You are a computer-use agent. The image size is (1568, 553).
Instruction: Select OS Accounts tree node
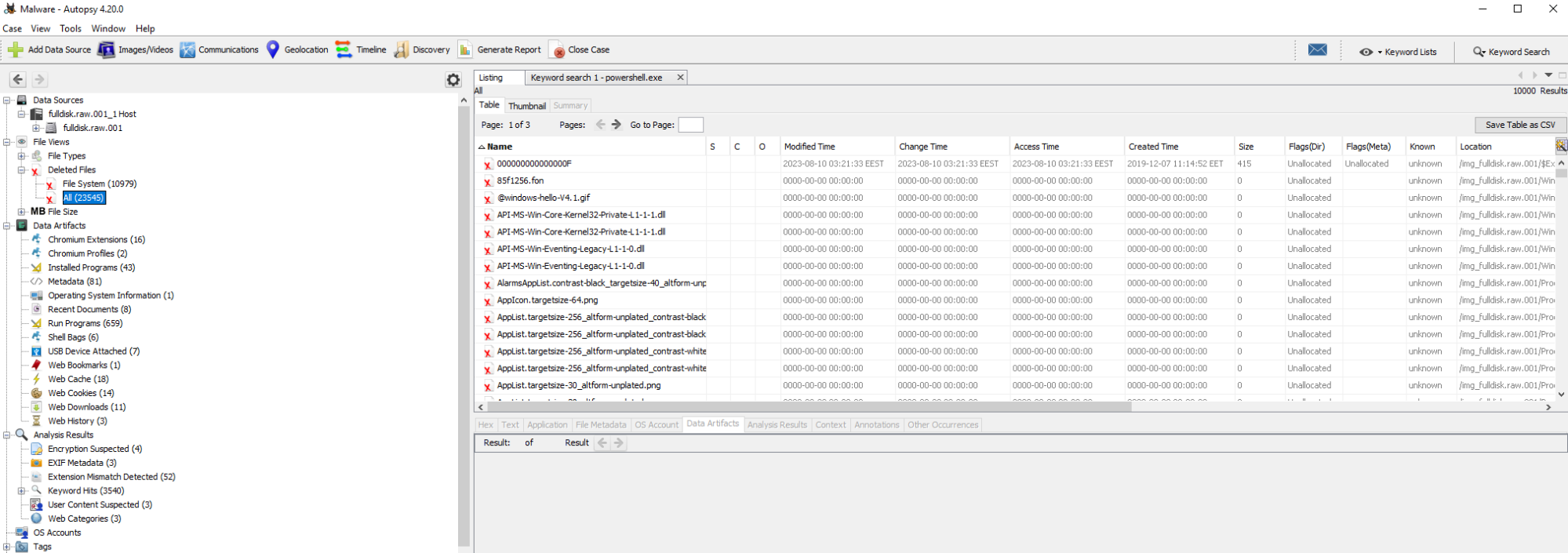(57, 533)
